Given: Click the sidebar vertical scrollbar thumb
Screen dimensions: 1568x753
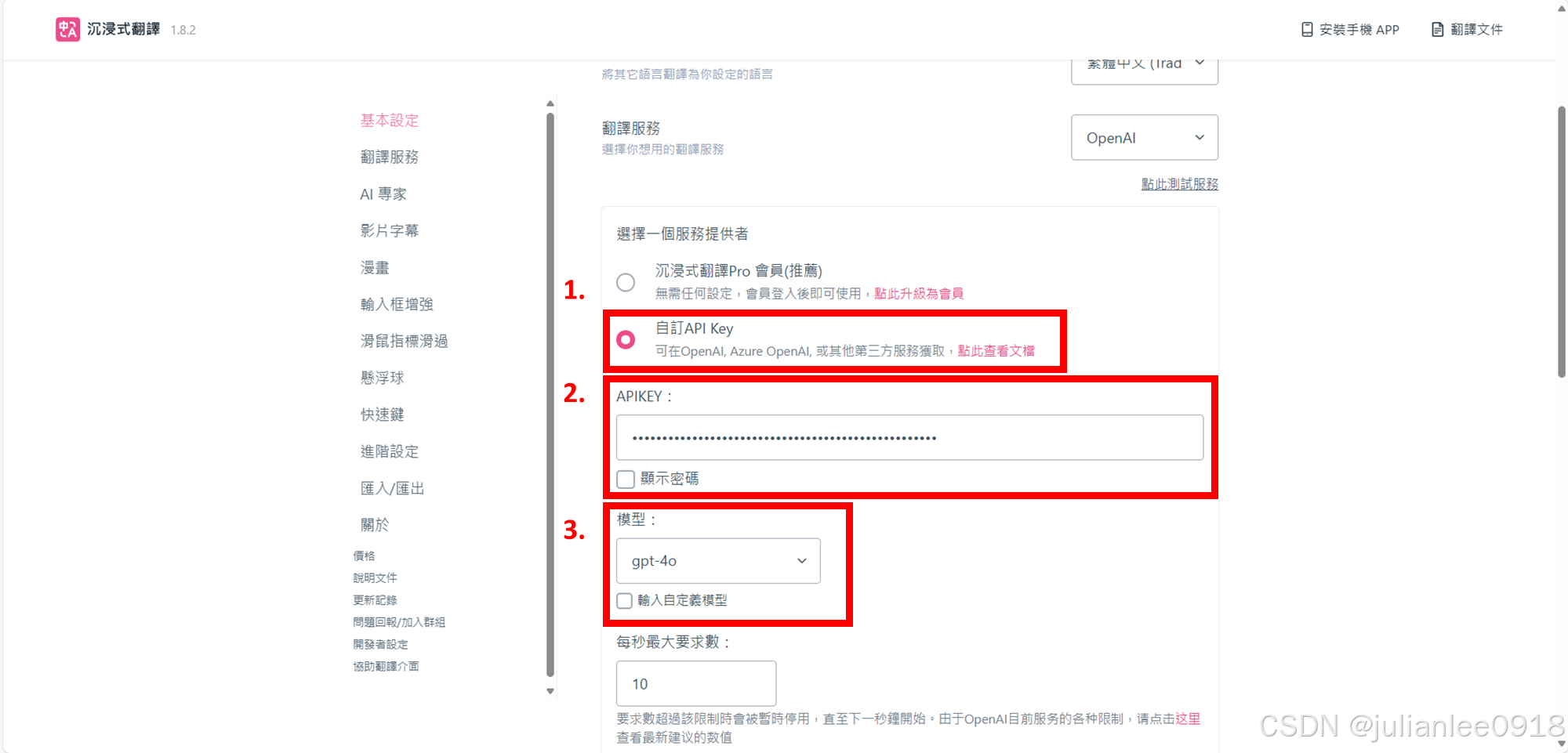Looking at the screenshot, I should click(x=550, y=394).
